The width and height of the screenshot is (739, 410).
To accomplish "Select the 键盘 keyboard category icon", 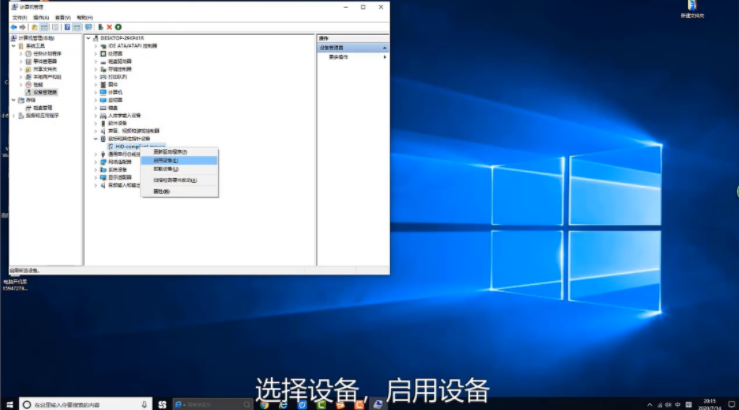I will 103,108.
